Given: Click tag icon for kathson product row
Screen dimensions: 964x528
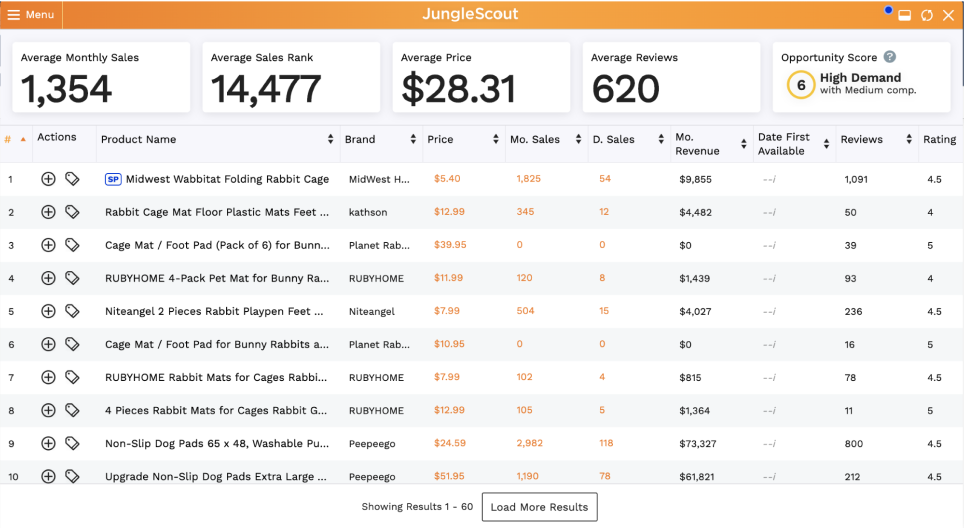Looking at the screenshot, I should click(x=72, y=212).
